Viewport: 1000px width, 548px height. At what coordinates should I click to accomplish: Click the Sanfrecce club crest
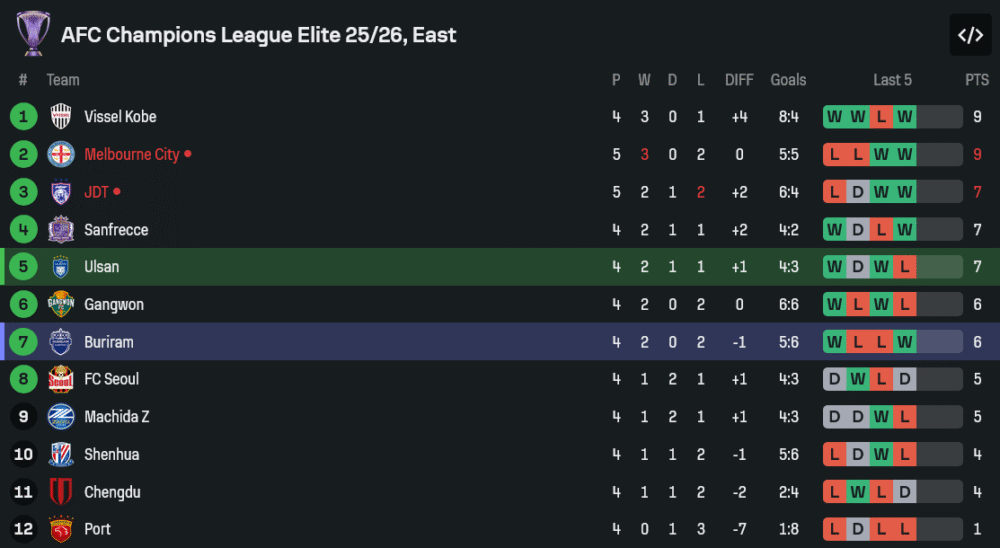(x=61, y=230)
